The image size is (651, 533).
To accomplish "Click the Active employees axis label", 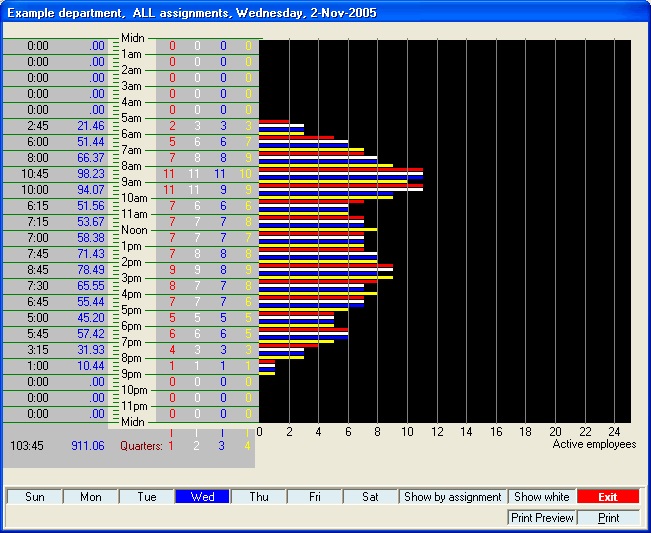I will pyautogui.click(x=594, y=444).
